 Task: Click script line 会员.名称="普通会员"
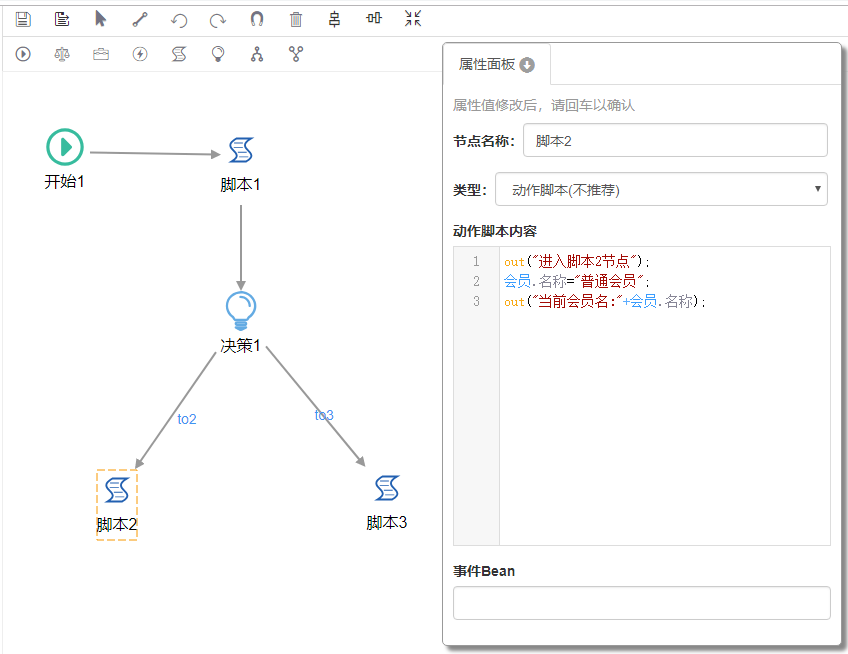(577, 281)
